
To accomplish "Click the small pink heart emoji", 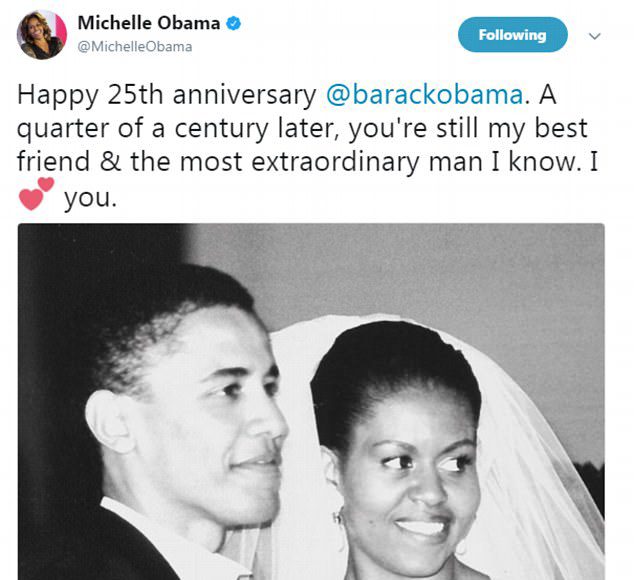I will [x=46, y=184].
